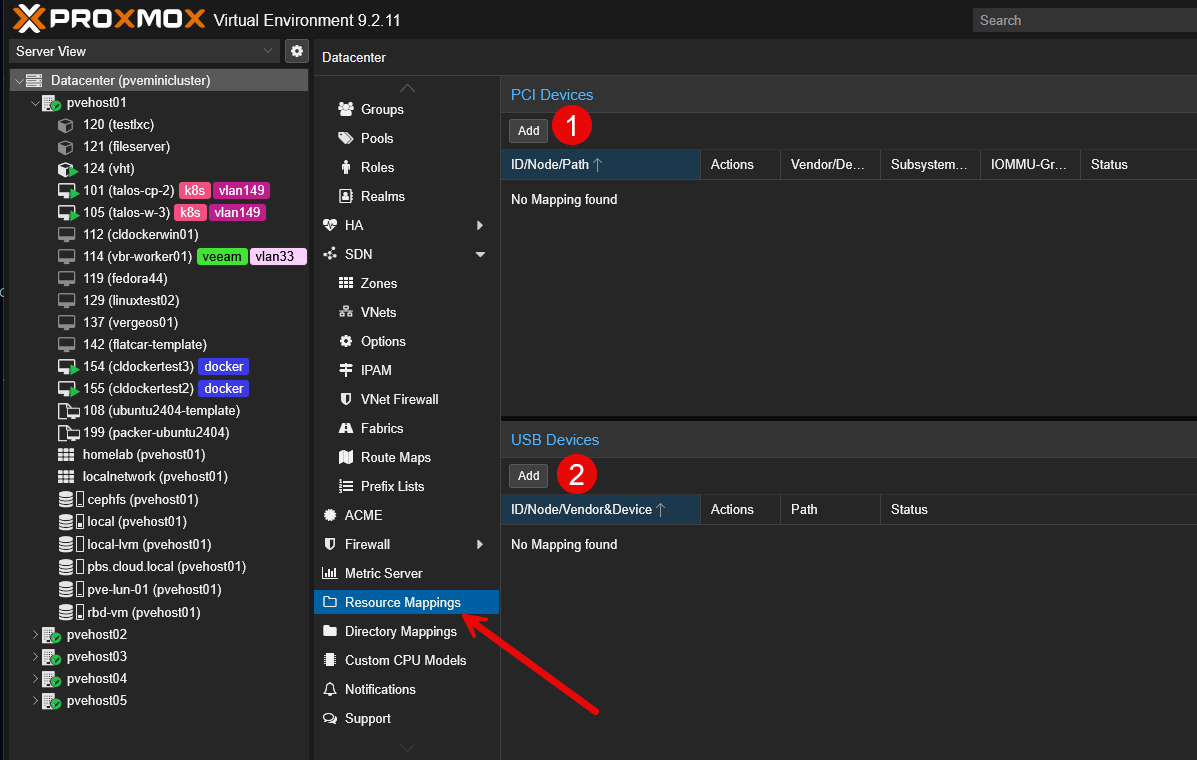Viewport: 1197px width, 760px height.
Task: Open Directory Mappings menu item
Action: 406,631
